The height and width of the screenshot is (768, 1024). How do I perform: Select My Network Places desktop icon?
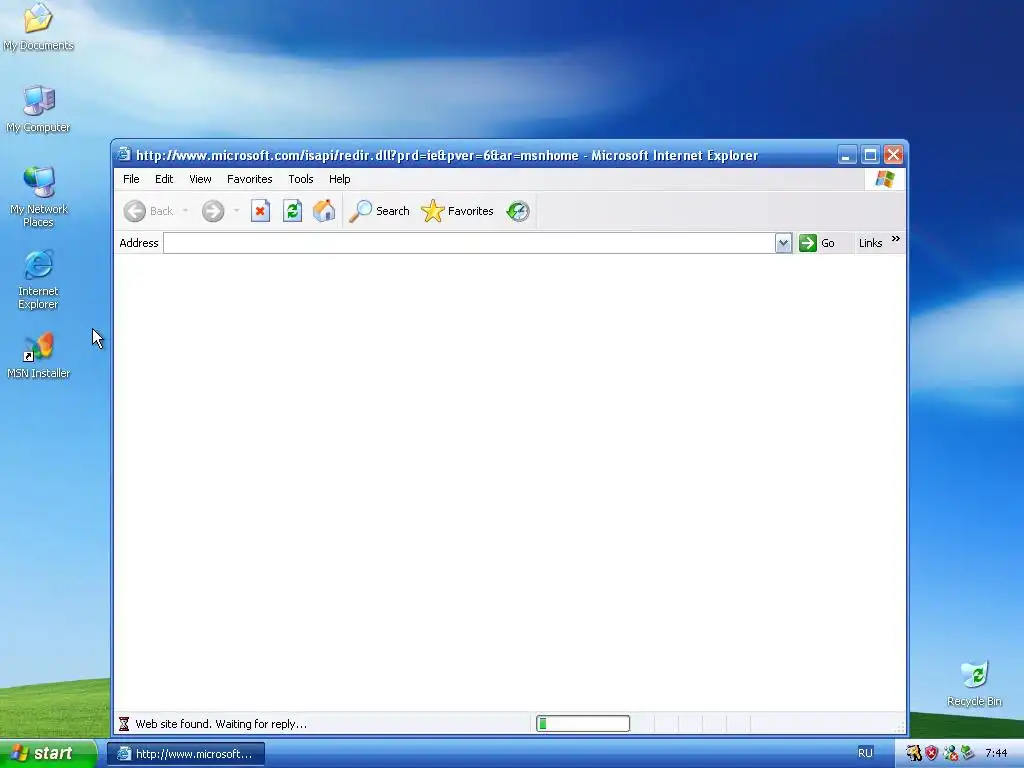39,197
